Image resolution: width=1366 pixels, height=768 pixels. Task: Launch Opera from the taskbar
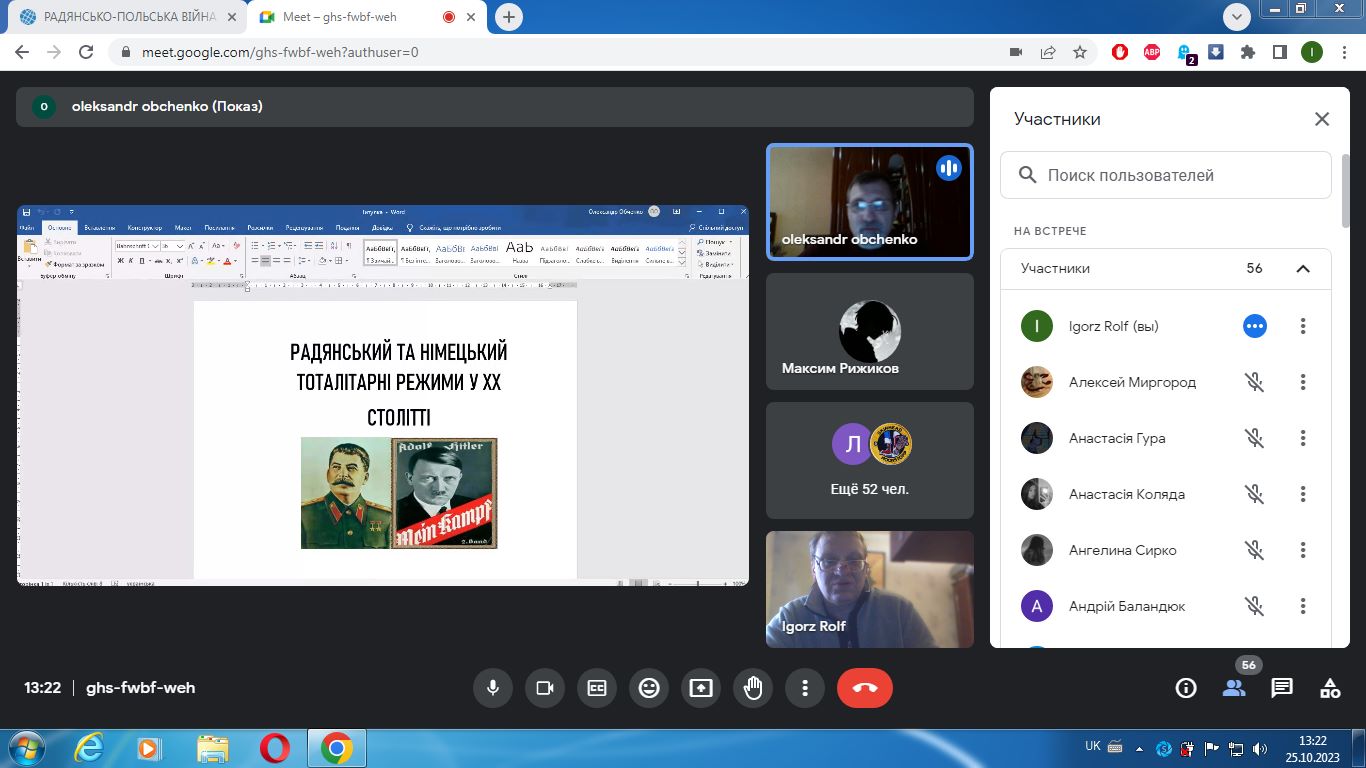point(274,748)
